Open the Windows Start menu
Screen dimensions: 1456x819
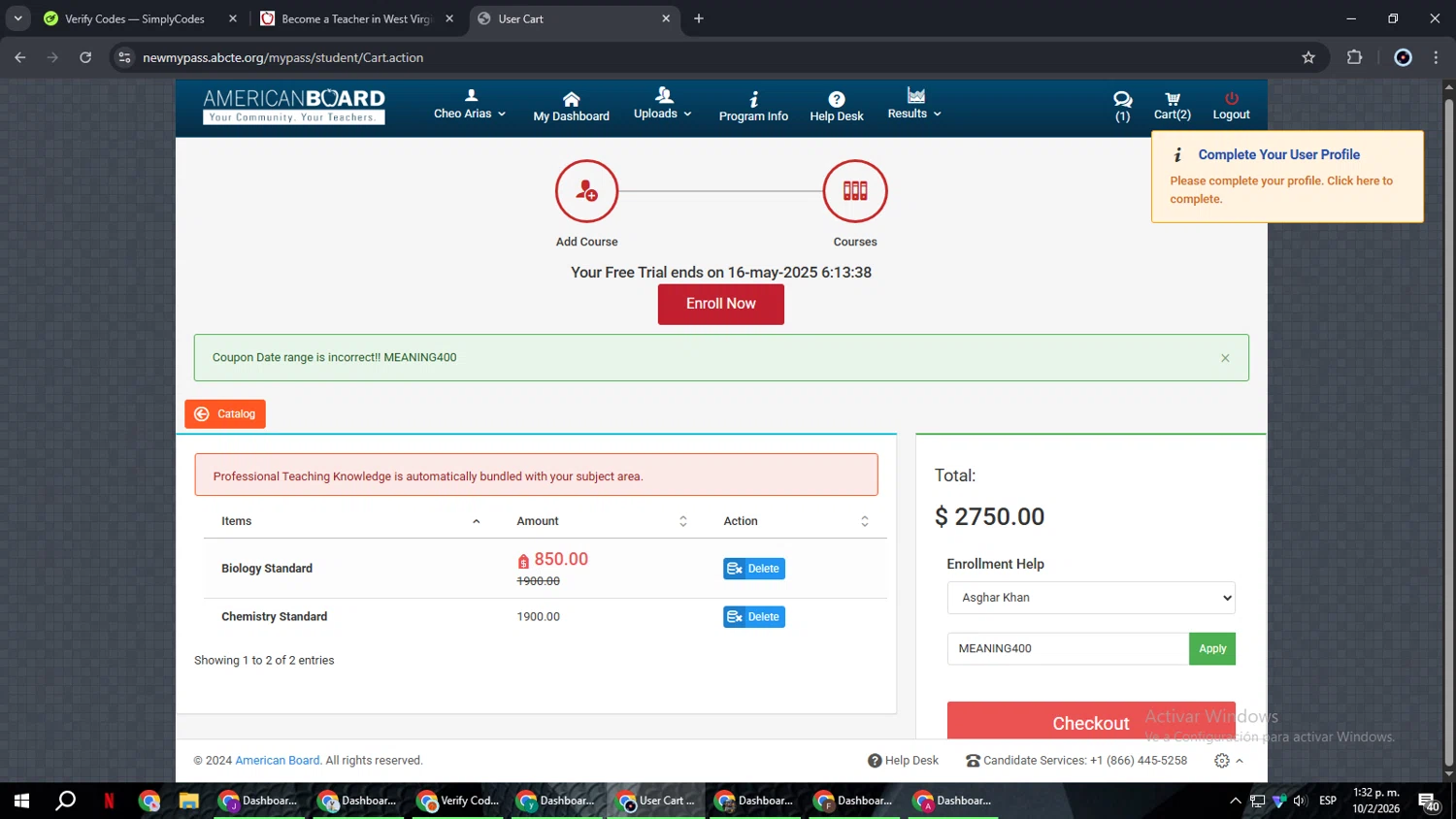21,801
